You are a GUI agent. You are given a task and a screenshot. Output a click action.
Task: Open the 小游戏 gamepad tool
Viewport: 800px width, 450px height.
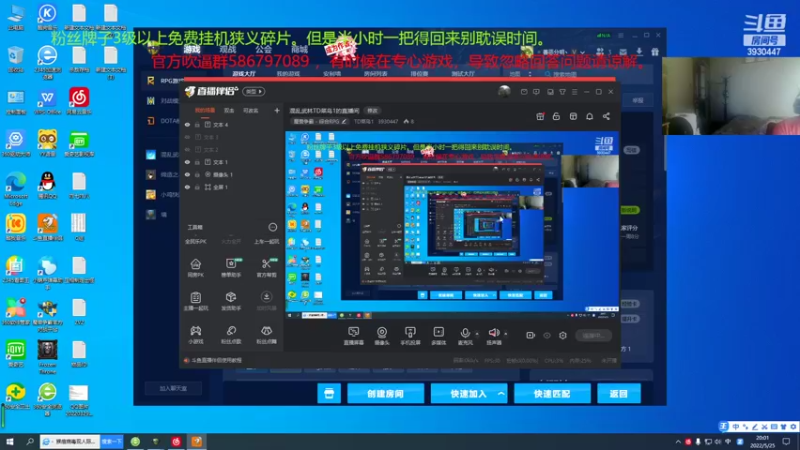click(195, 335)
